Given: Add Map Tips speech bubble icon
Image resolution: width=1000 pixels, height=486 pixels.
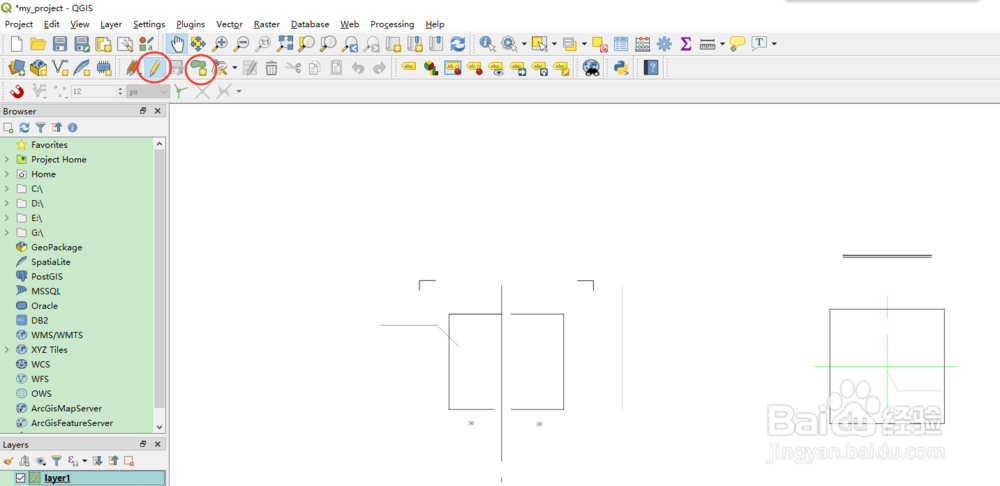Looking at the screenshot, I should (738, 43).
